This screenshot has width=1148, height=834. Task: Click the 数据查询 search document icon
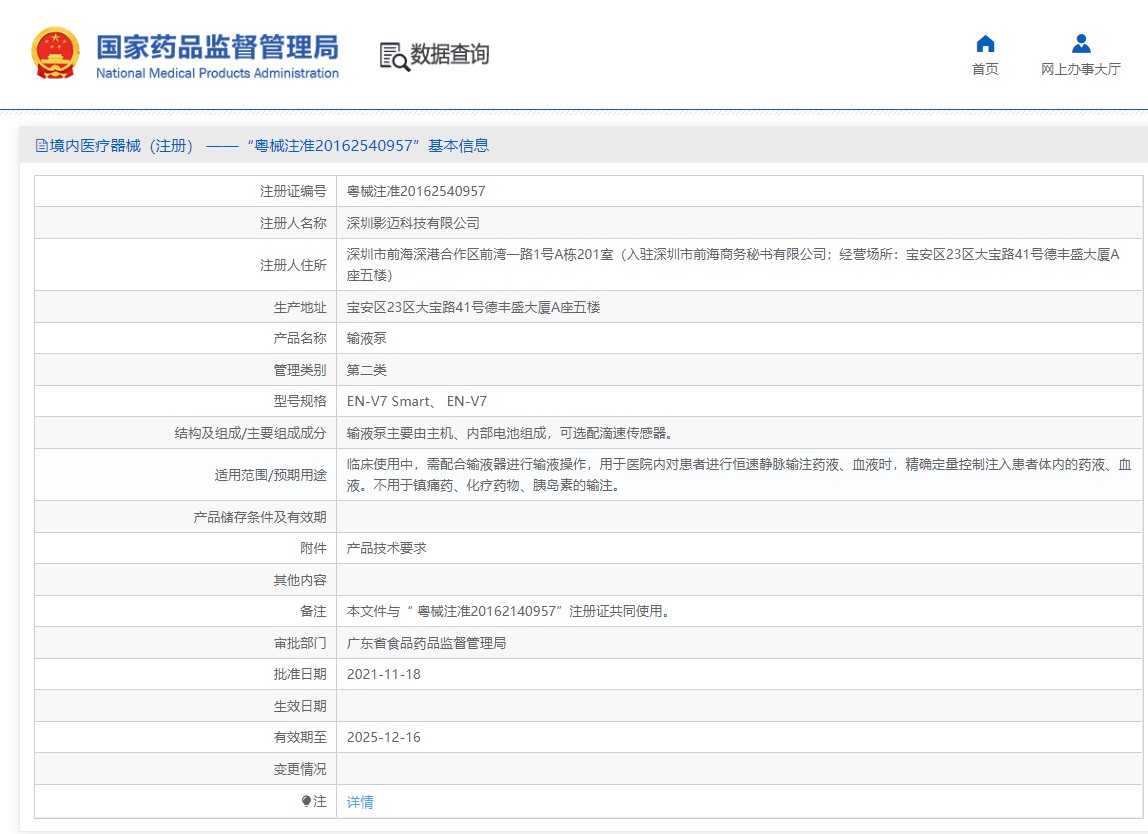pos(394,56)
